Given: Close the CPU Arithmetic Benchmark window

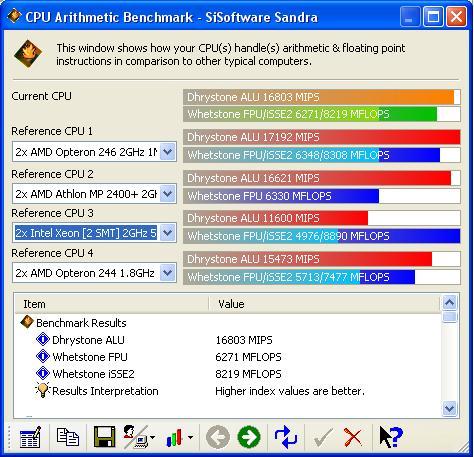Looking at the screenshot, I should click(x=456, y=16).
